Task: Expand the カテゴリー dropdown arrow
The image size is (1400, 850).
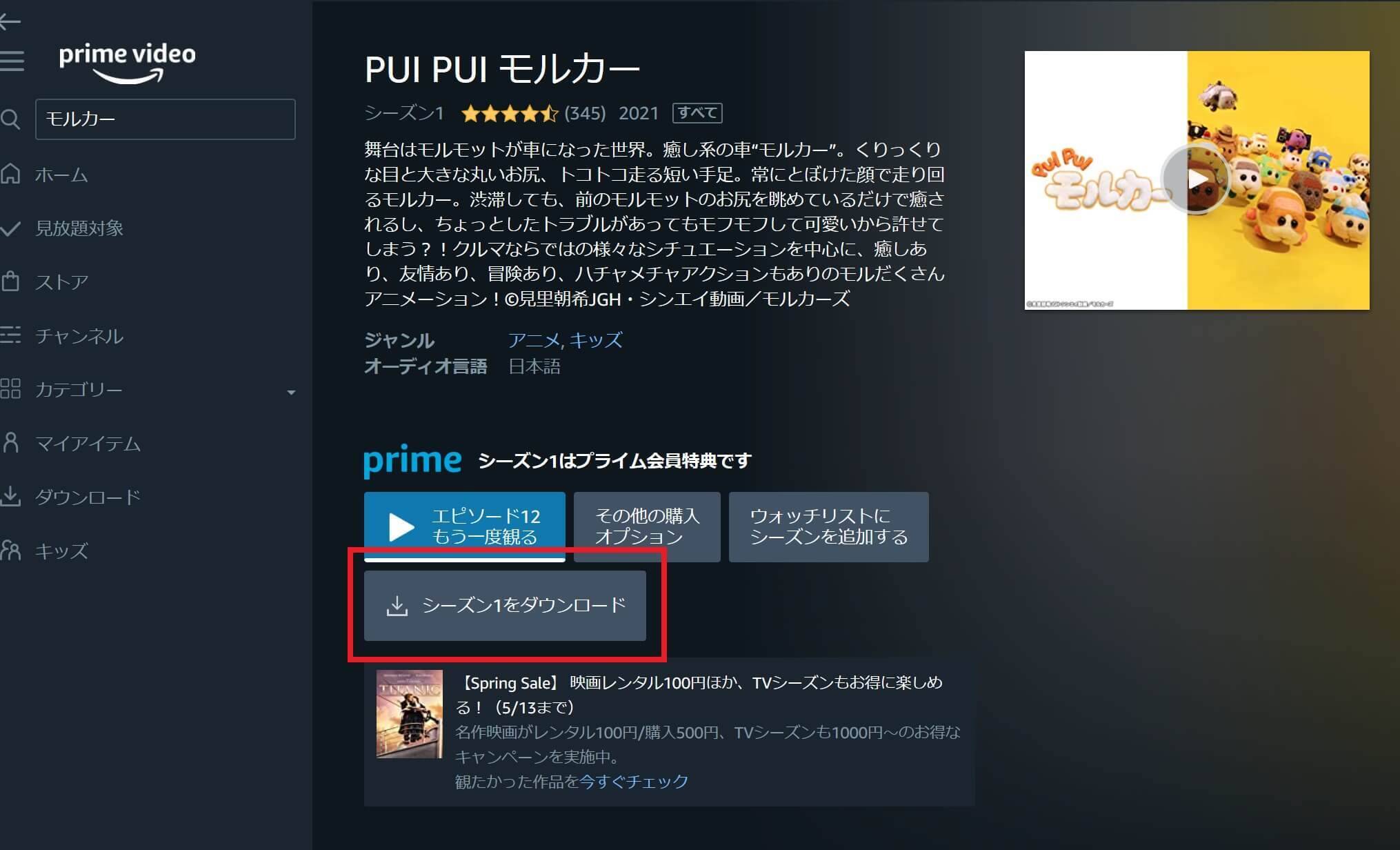Action: coord(291,392)
